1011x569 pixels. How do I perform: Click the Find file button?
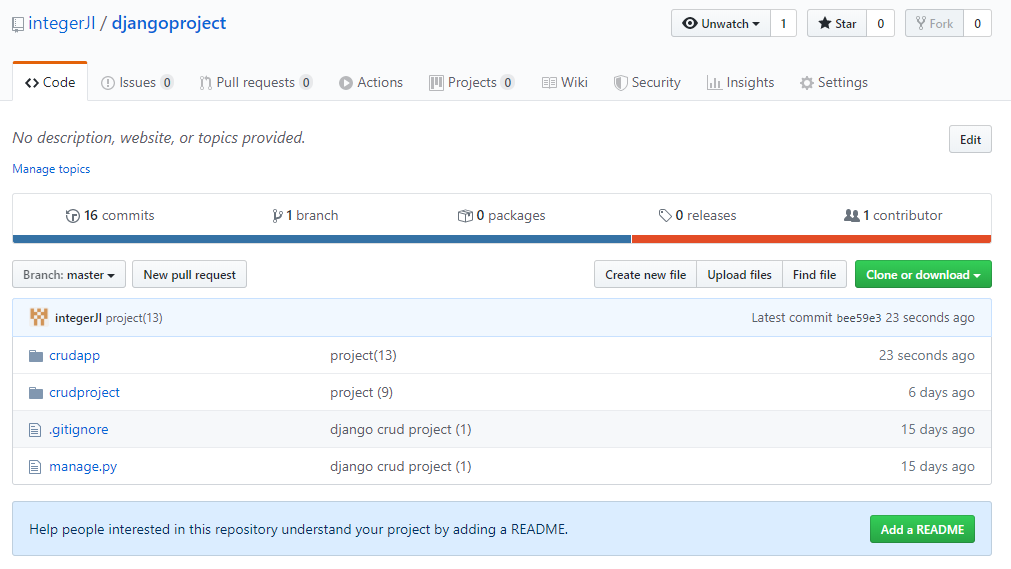[814, 275]
